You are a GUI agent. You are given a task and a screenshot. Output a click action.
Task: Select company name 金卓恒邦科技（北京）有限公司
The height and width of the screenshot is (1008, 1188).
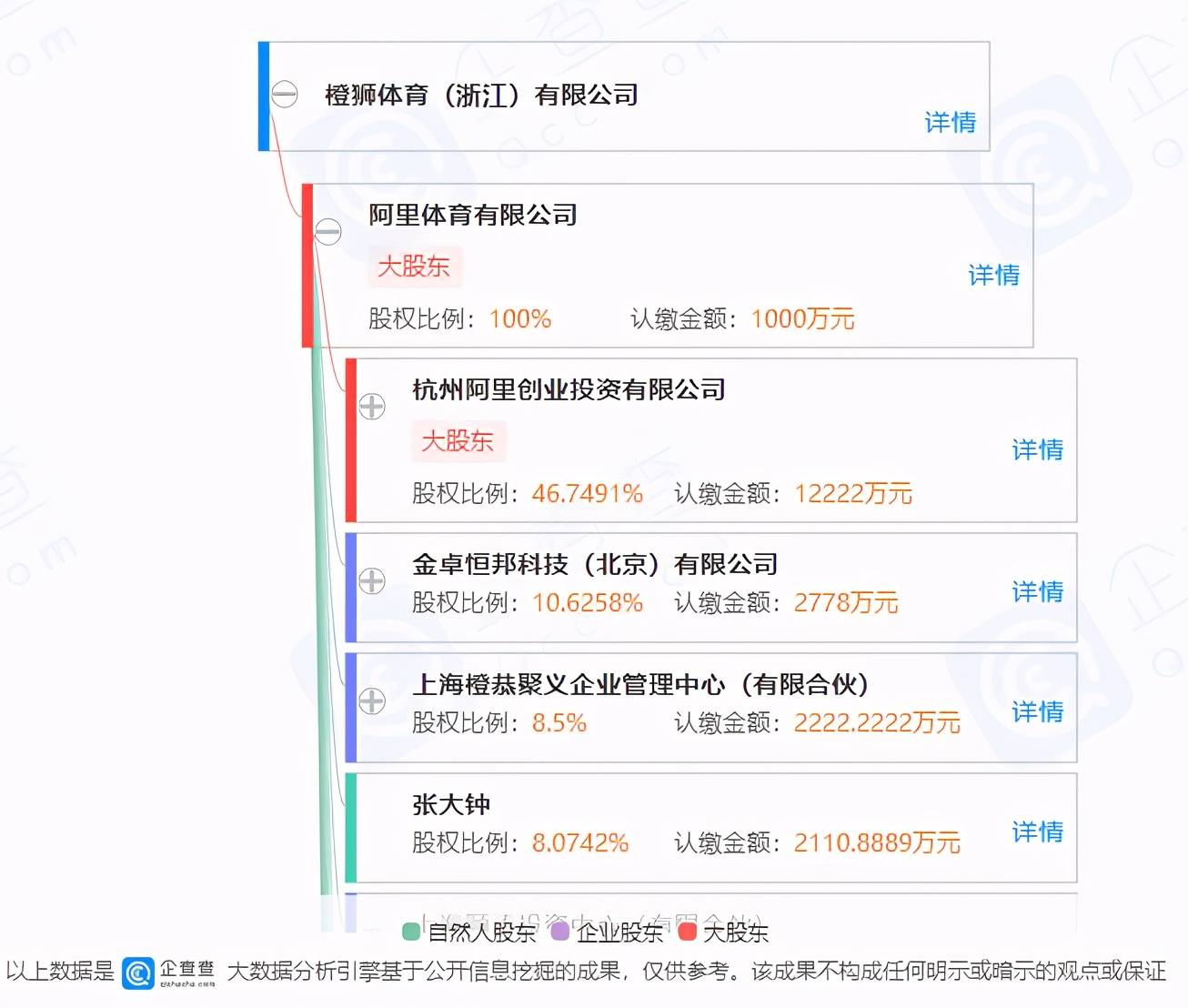pyautogui.click(x=595, y=564)
